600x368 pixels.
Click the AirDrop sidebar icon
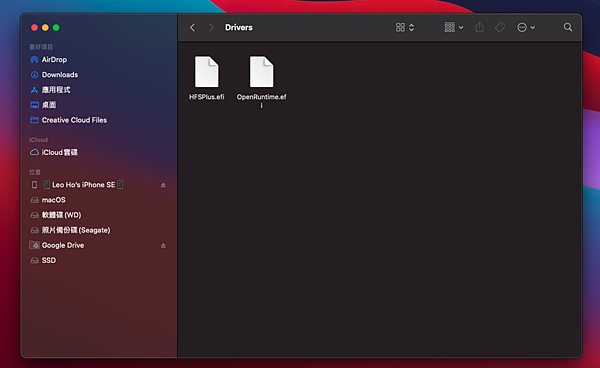coord(34,60)
